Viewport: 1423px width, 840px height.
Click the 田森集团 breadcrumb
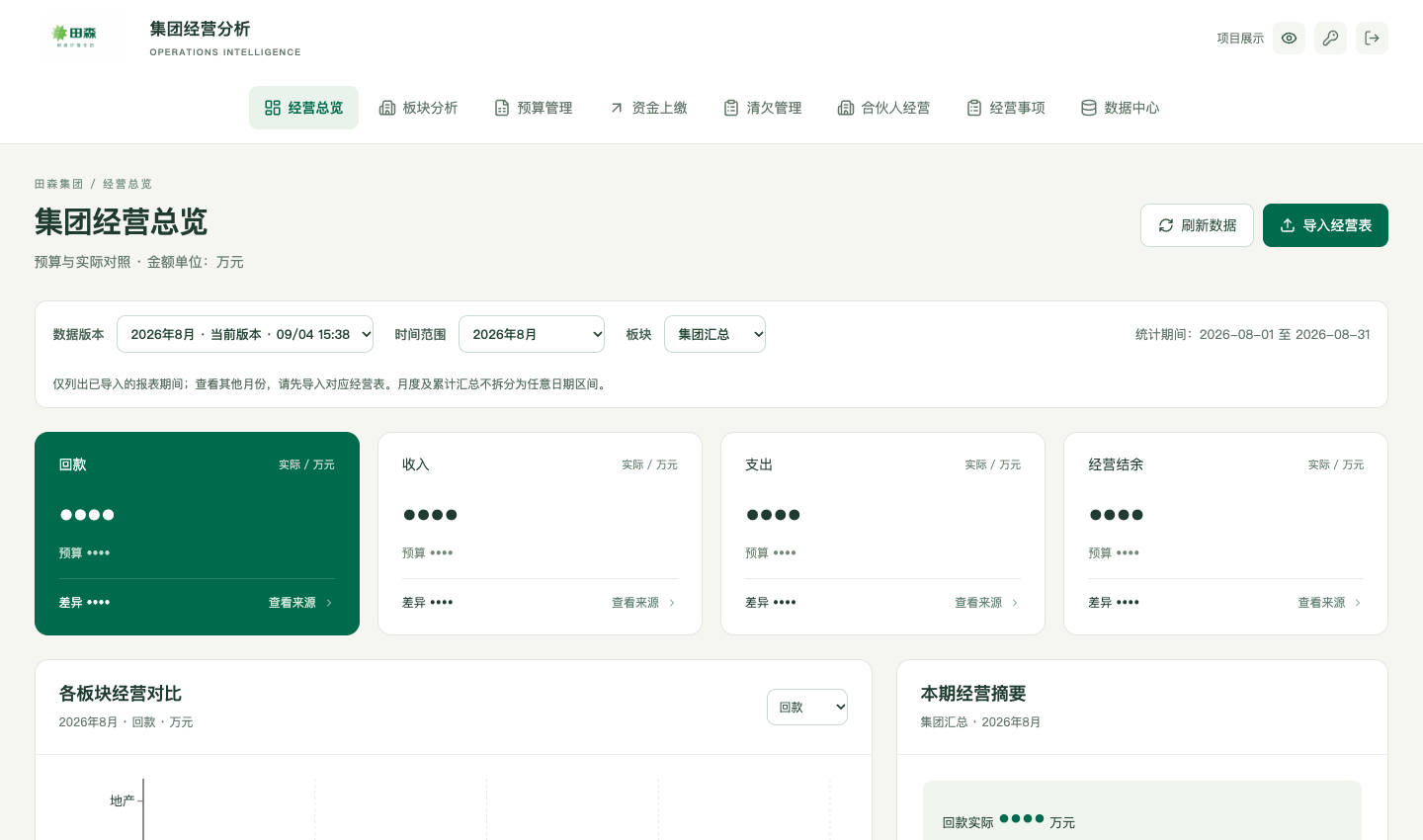pos(58,184)
